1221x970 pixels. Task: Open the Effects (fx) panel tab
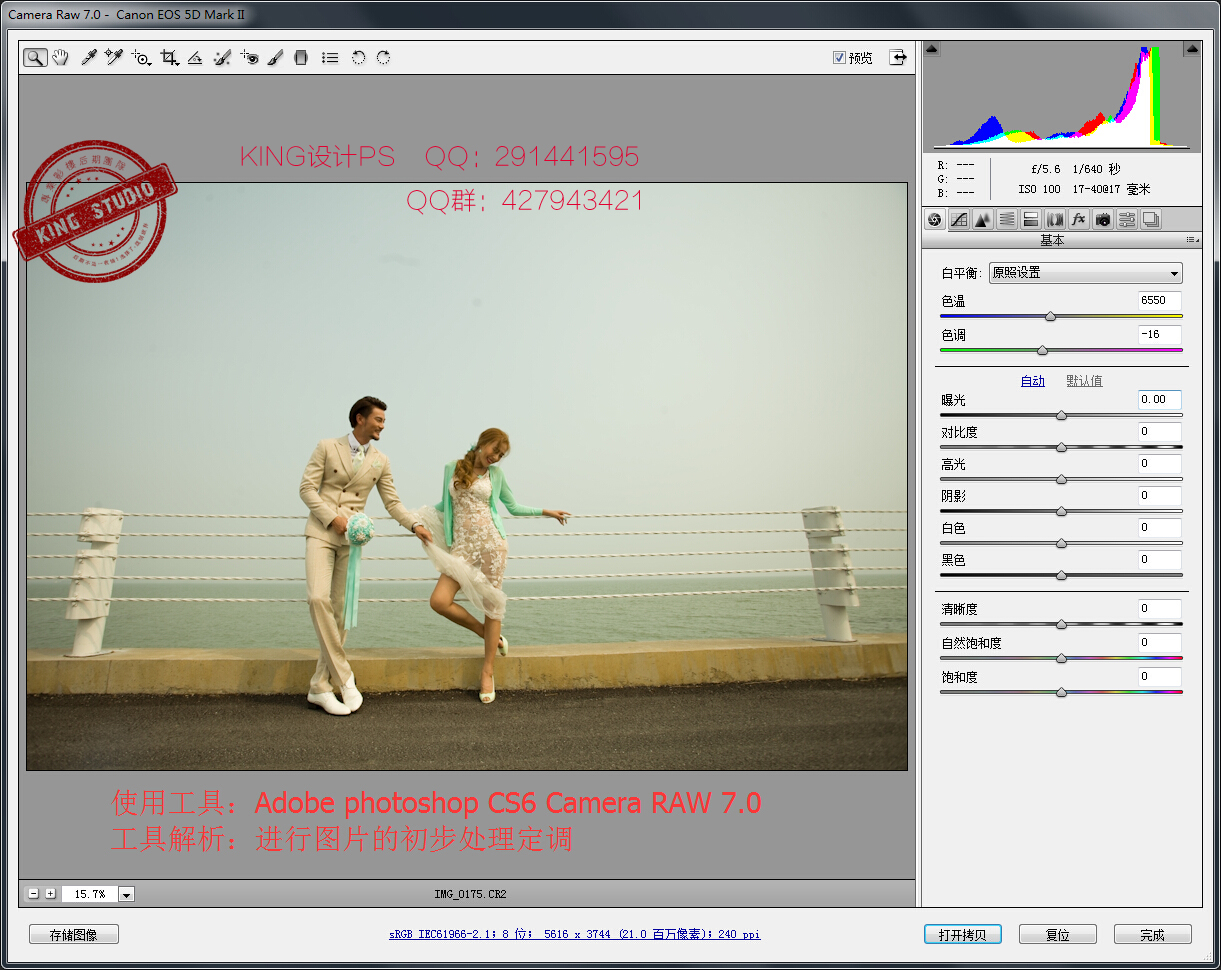click(x=1079, y=220)
